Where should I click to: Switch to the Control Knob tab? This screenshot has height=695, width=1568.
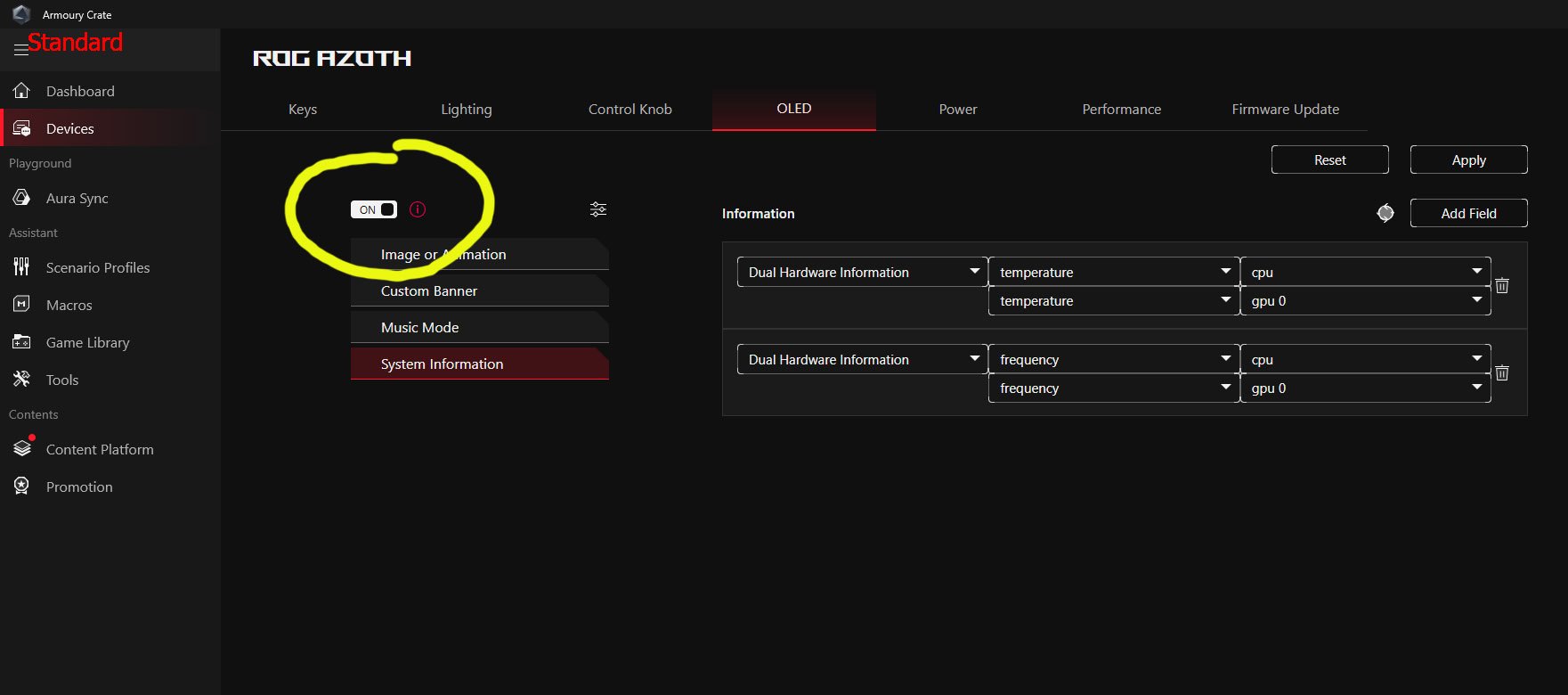pos(630,109)
